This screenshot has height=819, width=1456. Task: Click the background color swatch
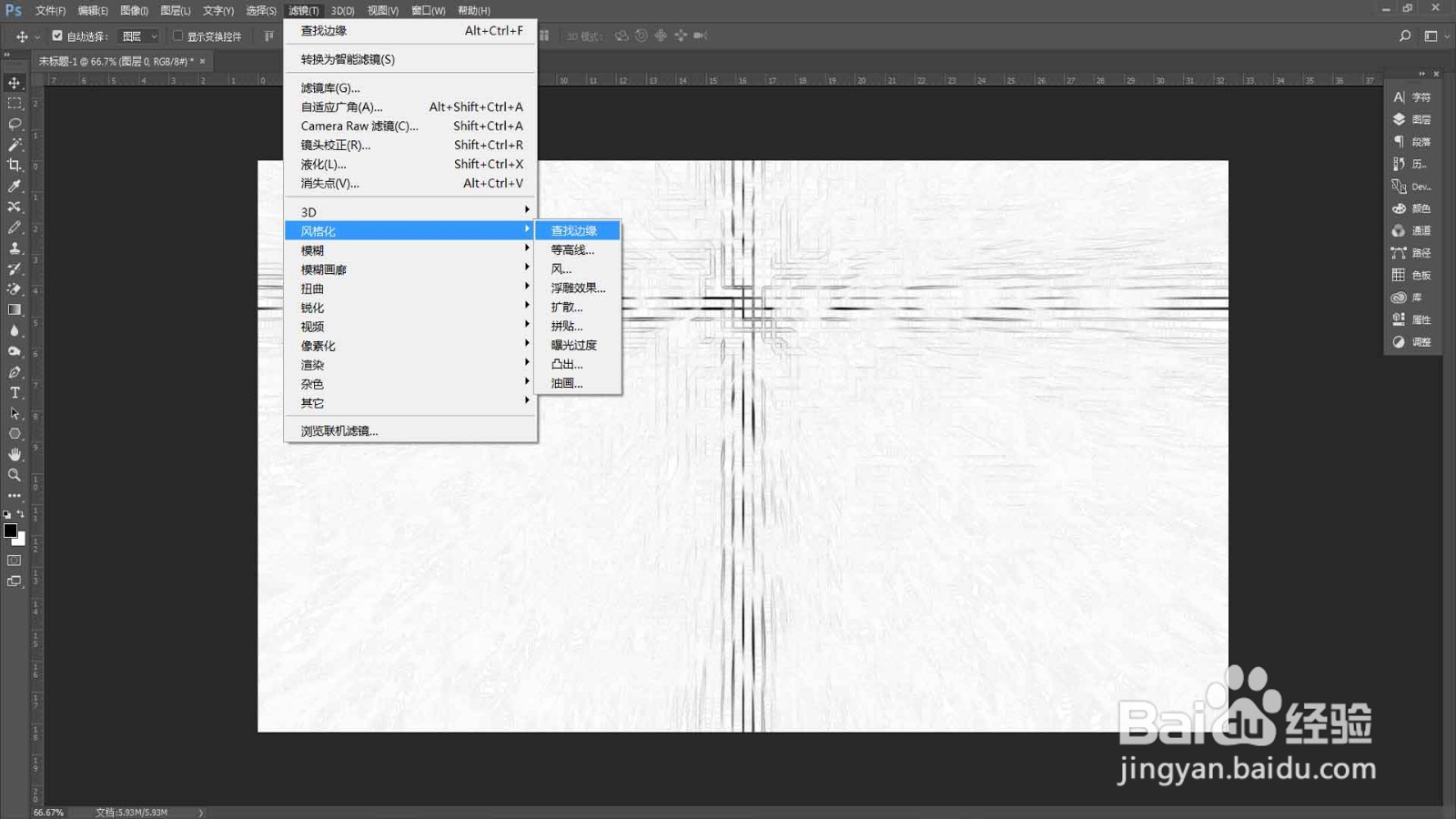pyautogui.click(x=20, y=540)
